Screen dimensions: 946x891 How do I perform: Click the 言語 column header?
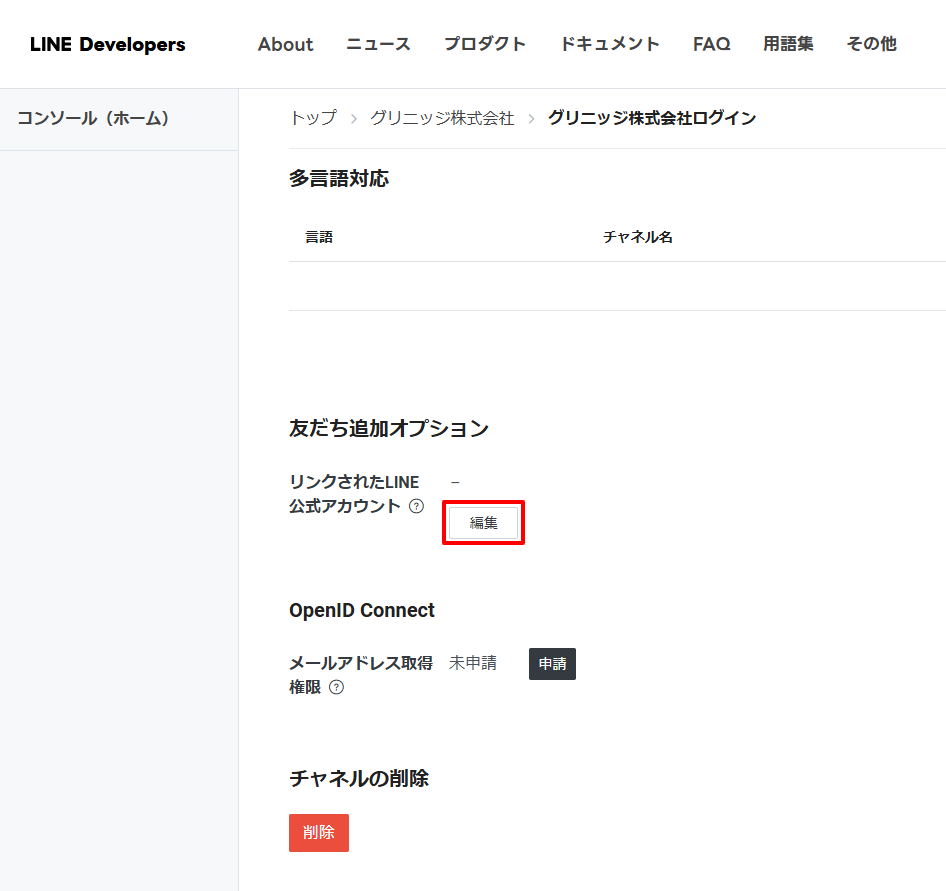pos(319,237)
